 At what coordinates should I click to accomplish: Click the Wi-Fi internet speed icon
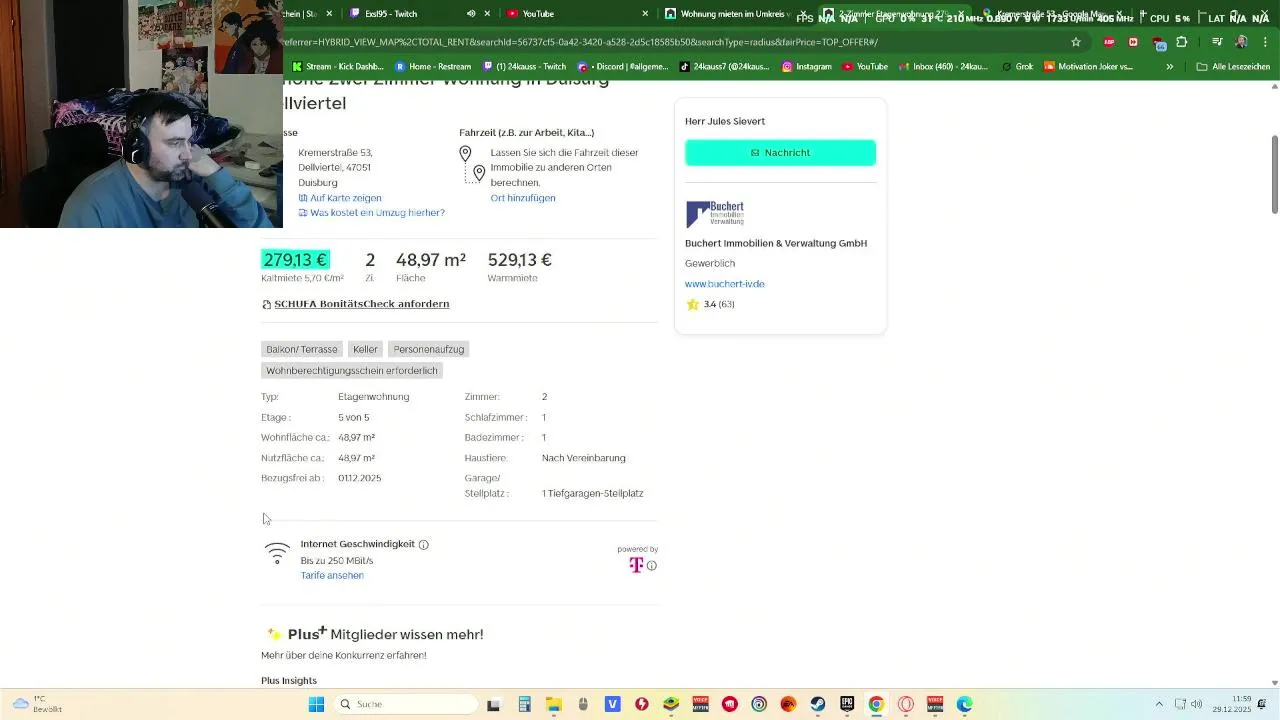coord(277,554)
